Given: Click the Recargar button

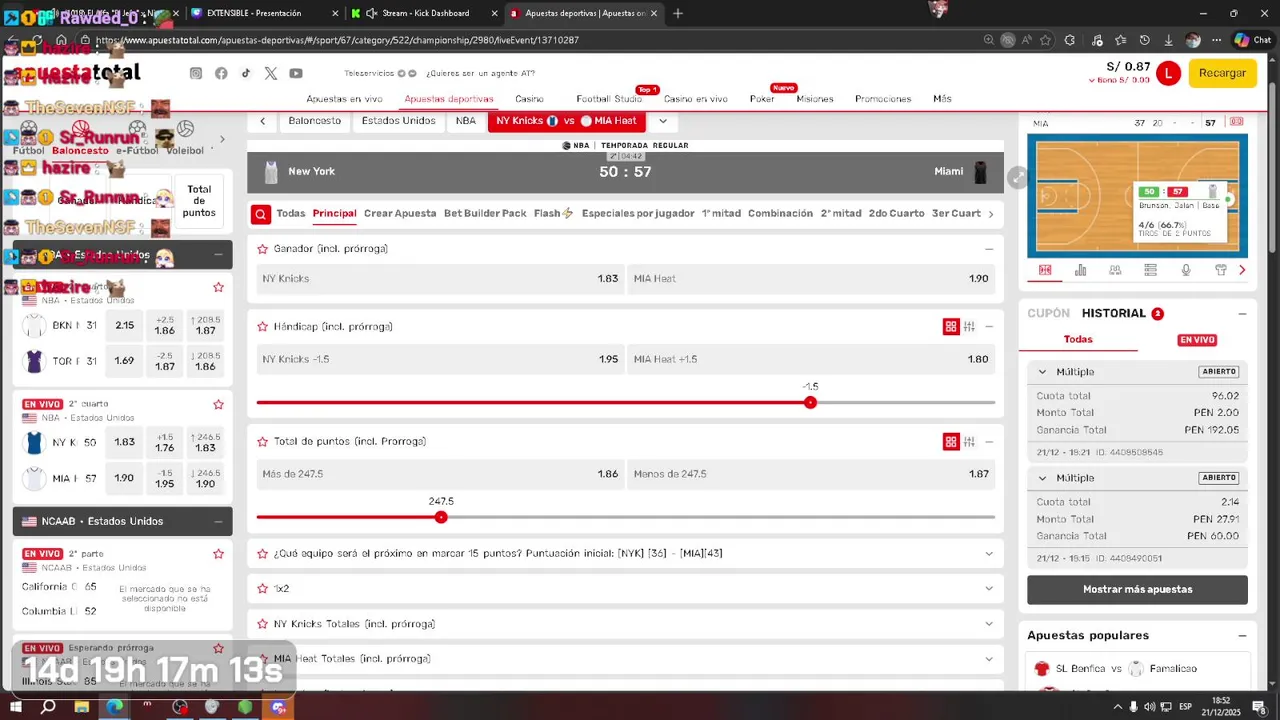Looking at the screenshot, I should 1222,73.
